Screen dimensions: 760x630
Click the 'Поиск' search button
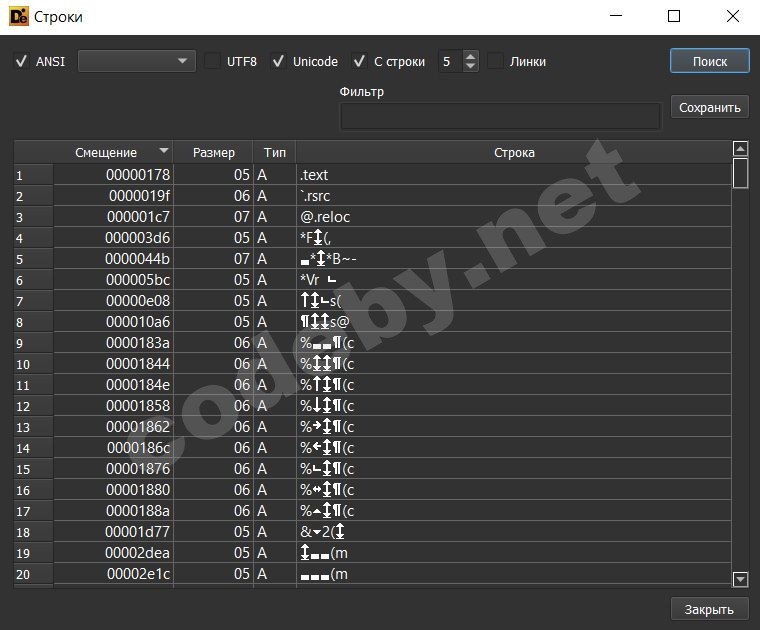(x=710, y=61)
